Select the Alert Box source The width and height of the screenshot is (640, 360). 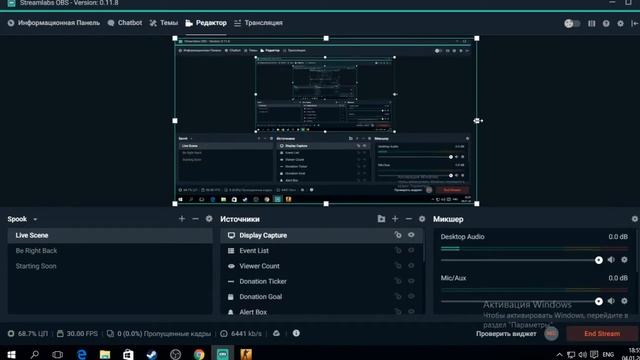(x=322, y=312)
